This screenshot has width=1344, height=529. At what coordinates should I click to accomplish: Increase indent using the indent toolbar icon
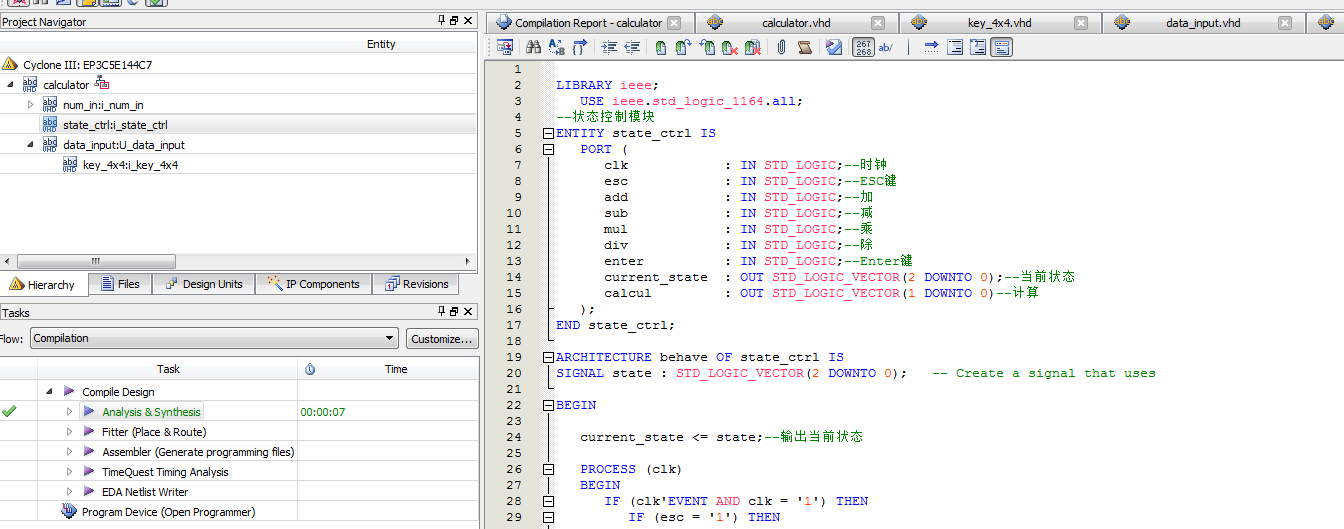pos(609,47)
